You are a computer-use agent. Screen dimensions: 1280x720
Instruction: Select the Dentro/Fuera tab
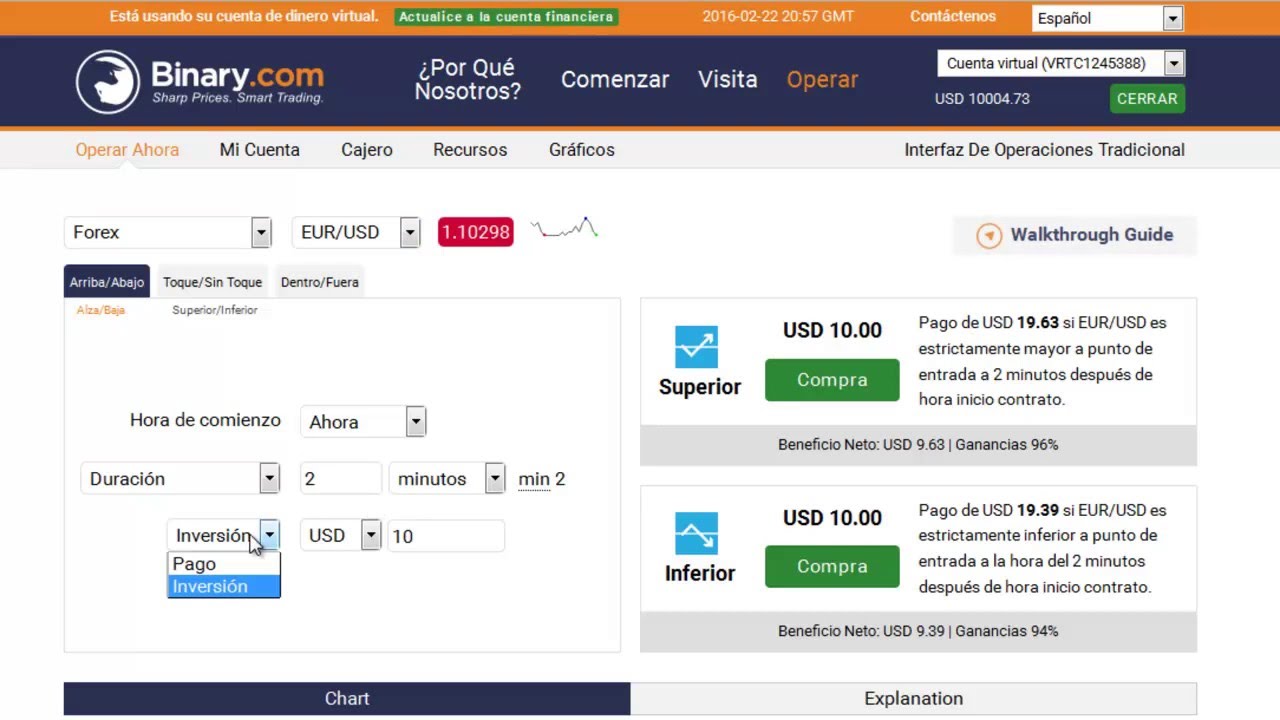click(x=320, y=282)
